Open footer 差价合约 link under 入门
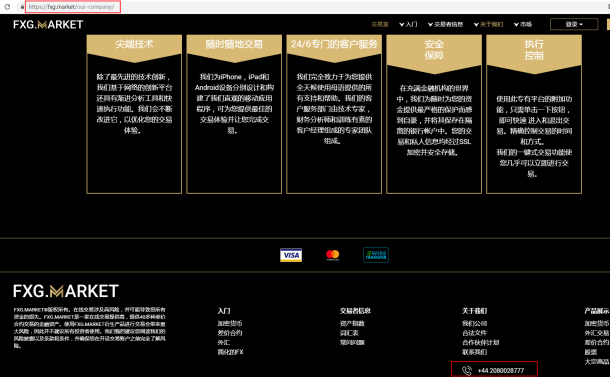Viewport: 610px width, 377px height. tap(230, 333)
